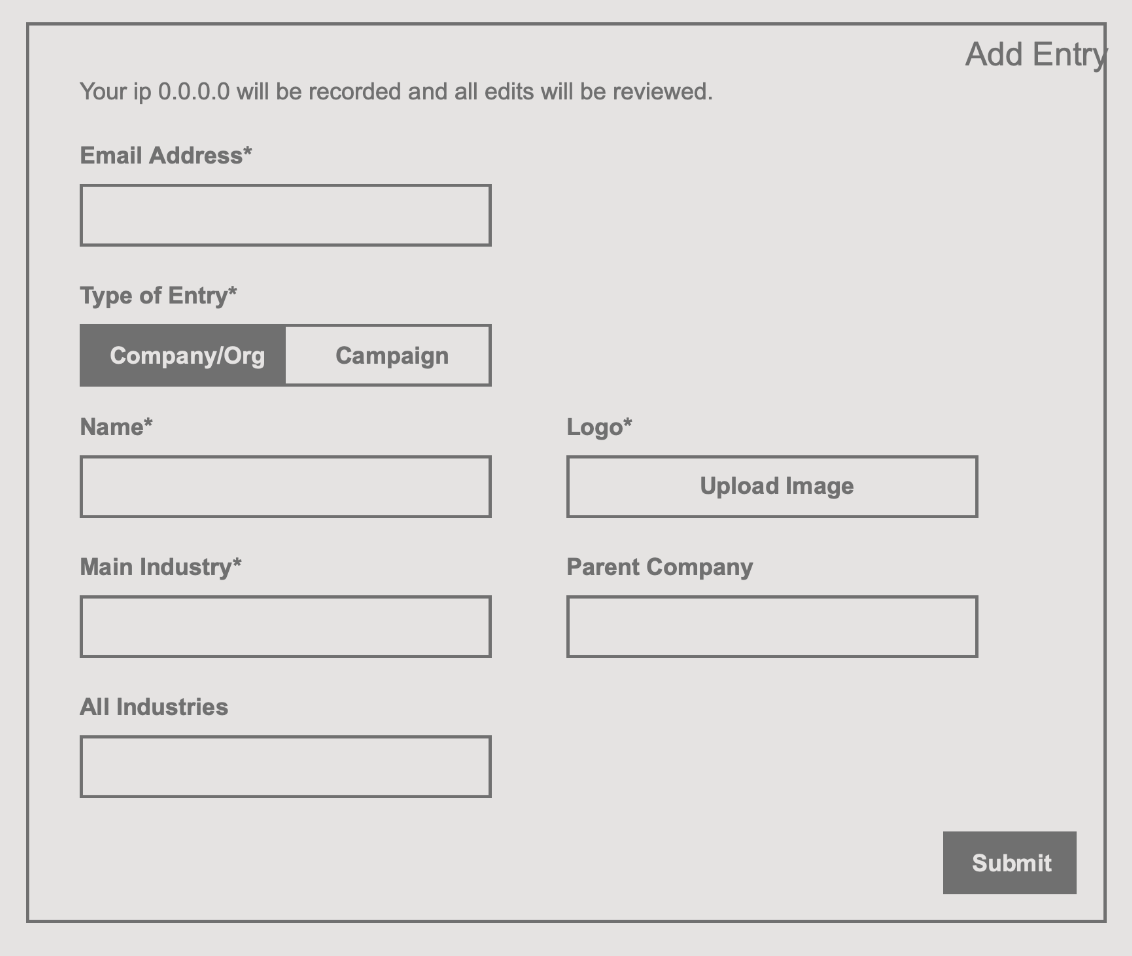Click the Main Industry label

[x=160, y=567]
